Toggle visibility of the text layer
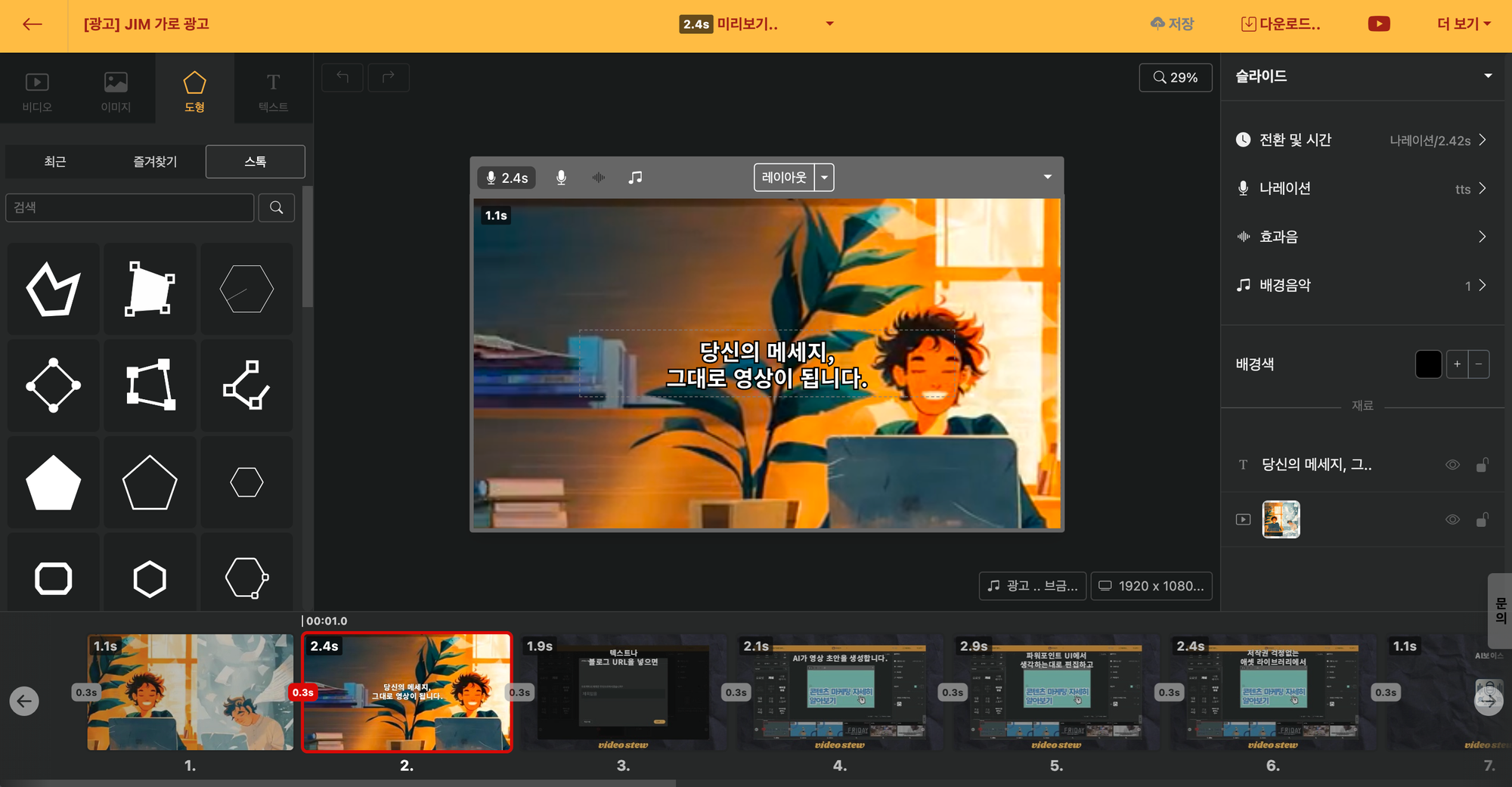1512x787 pixels. [x=1452, y=465]
